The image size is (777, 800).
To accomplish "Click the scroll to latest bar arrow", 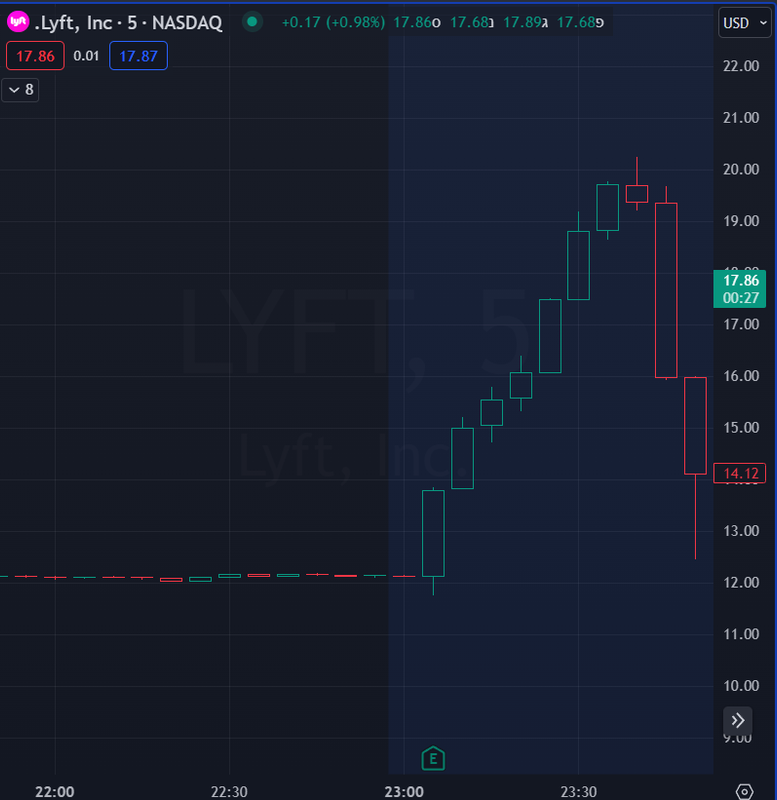I will pyautogui.click(x=738, y=720).
